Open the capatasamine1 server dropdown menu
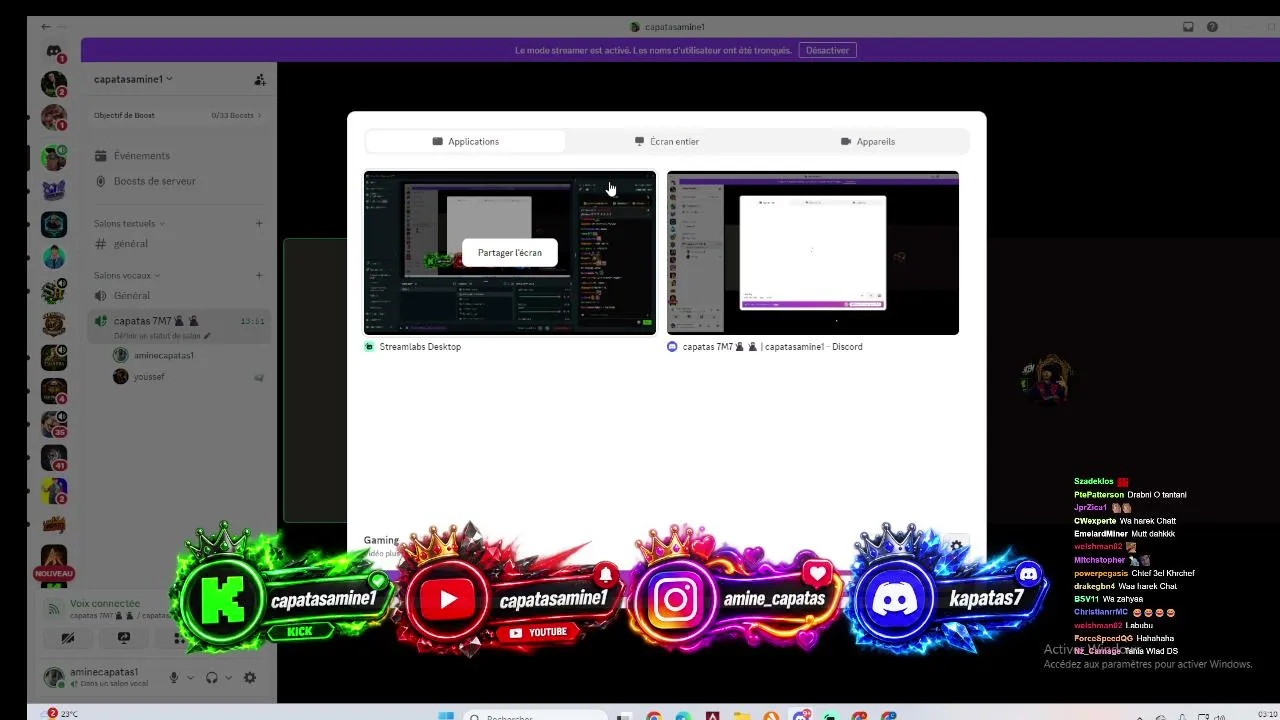Screen dimensions: 1280x720 pyautogui.click(x=134, y=79)
